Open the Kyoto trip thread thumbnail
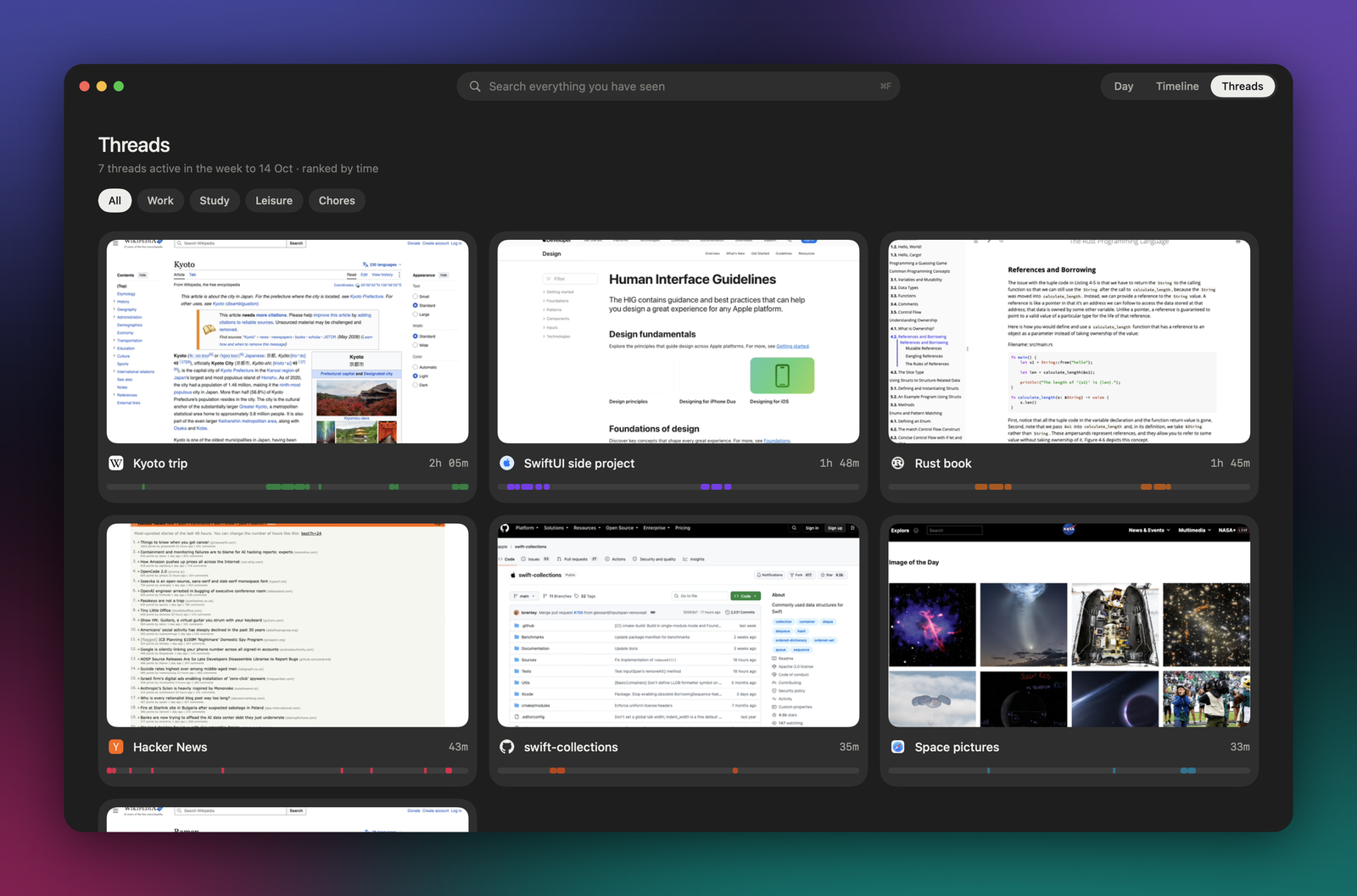The width and height of the screenshot is (1357, 896). pos(288,342)
